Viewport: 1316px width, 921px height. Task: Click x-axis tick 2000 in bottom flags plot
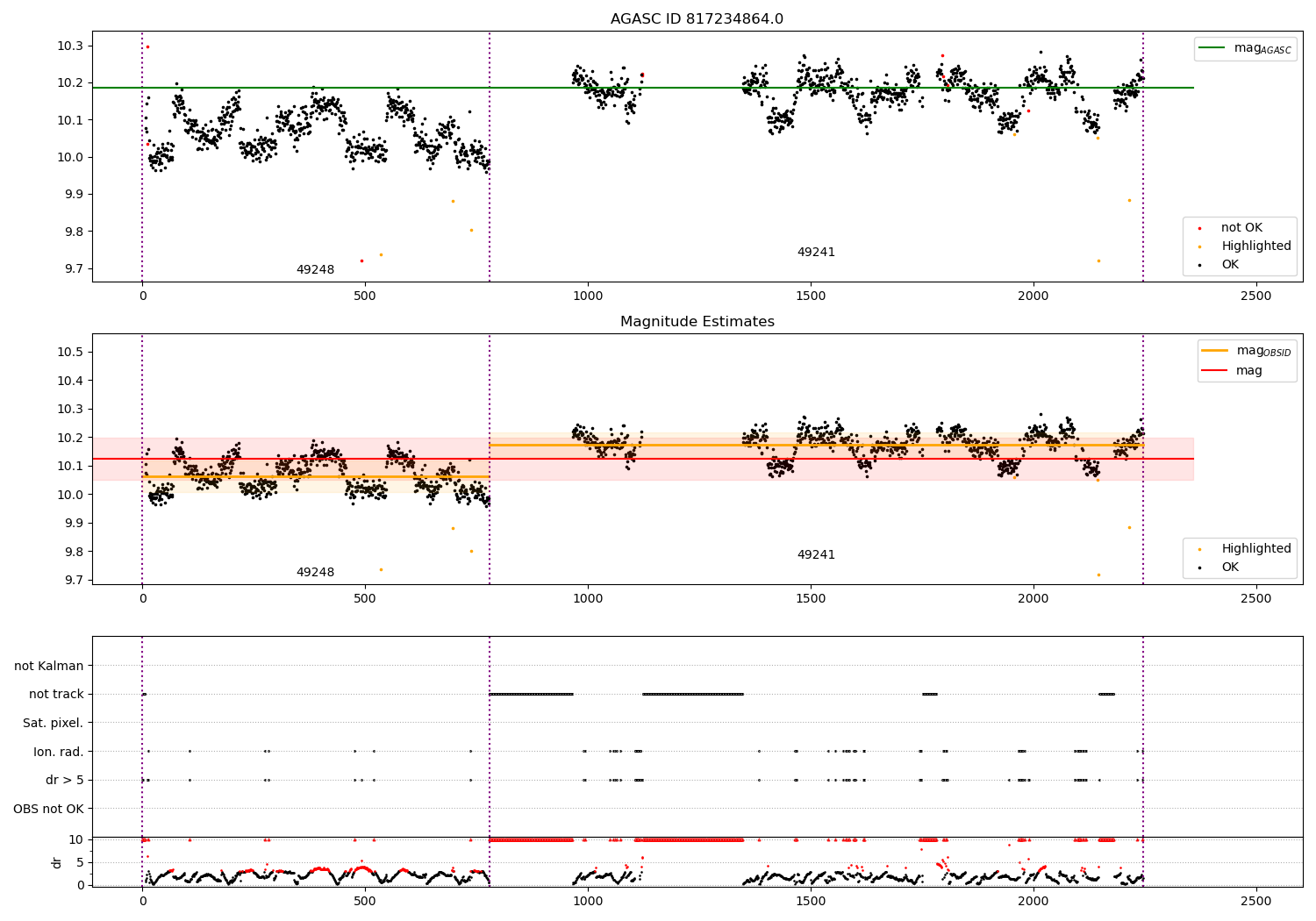coord(1033,901)
